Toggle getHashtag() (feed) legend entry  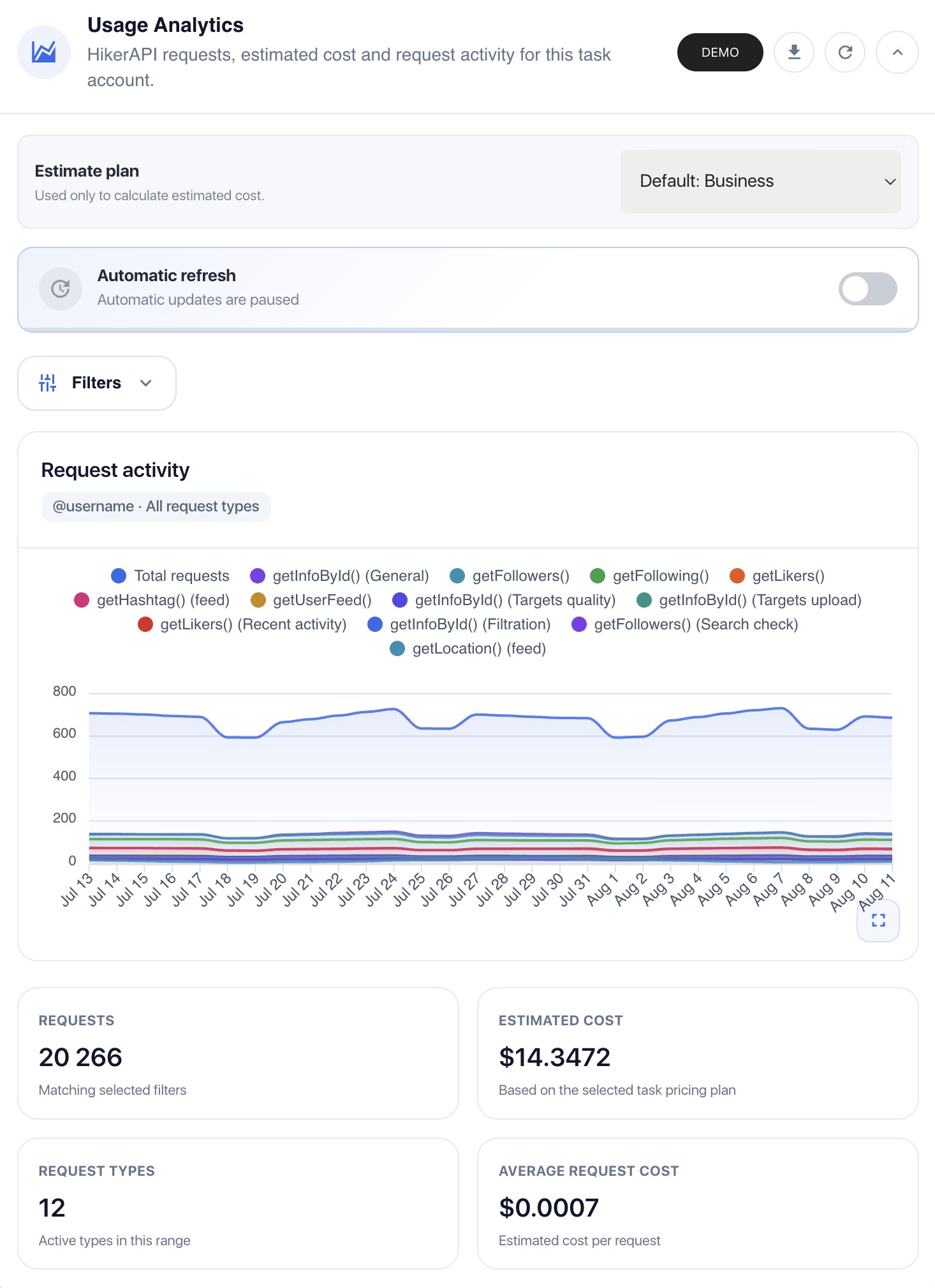point(152,600)
